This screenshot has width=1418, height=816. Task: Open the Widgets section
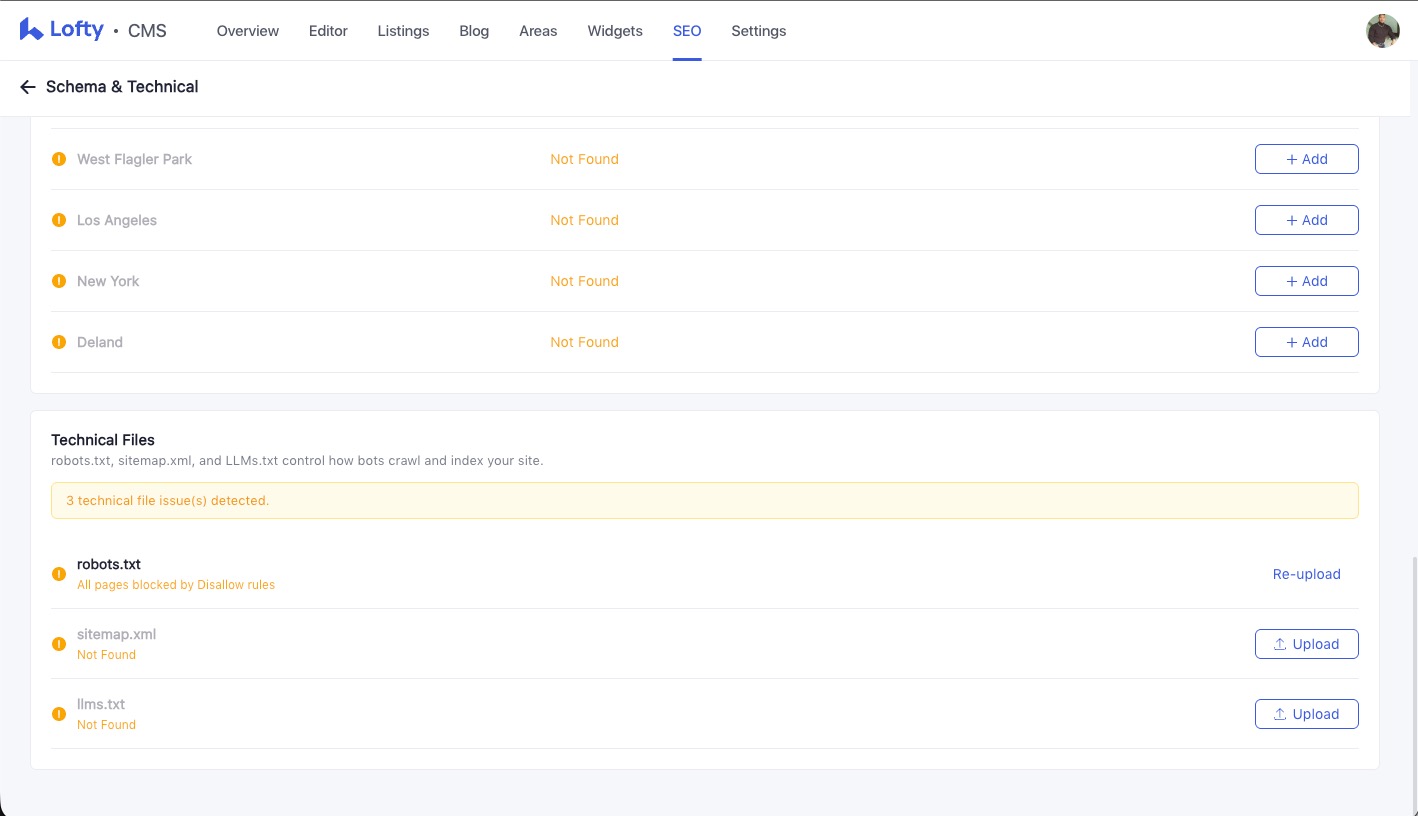[615, 31]
